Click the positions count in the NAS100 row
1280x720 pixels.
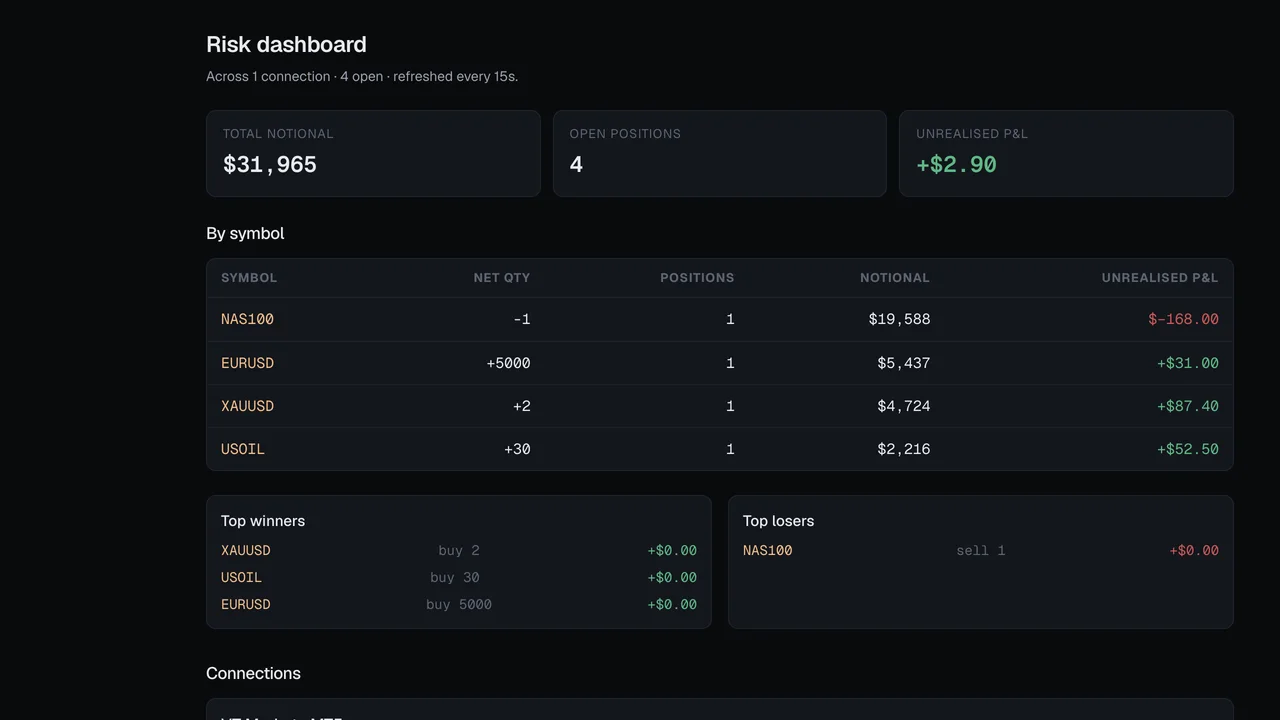coord(730,319)
